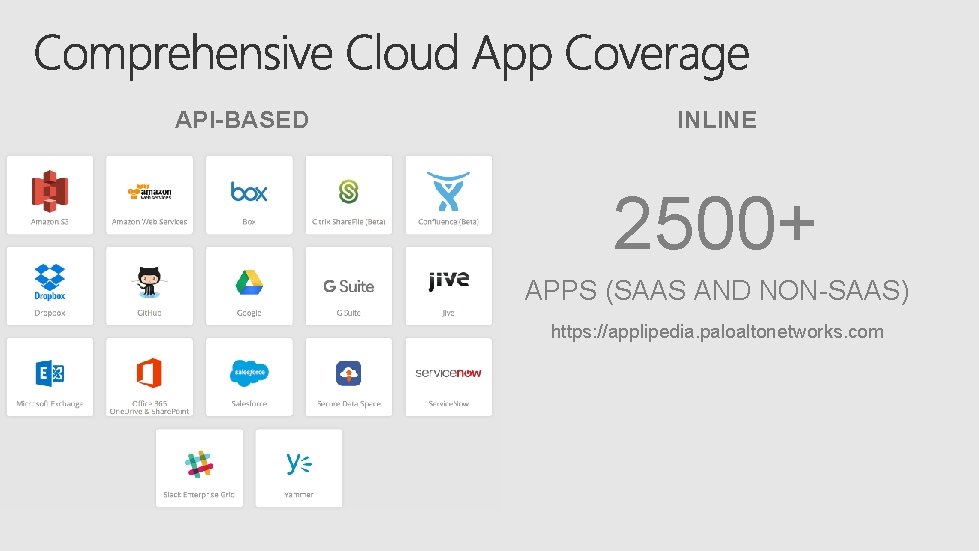Screen dimensions: 979x551
Task: Select the Slack Enterprise Grid label
Action: click(x=199, y=494)
